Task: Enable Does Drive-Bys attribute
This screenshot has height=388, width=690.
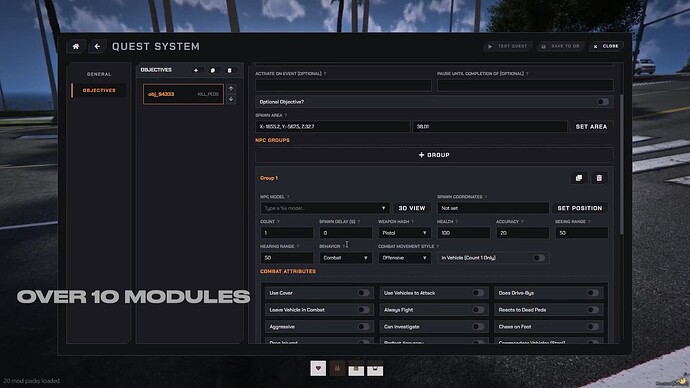Action: 592,293
